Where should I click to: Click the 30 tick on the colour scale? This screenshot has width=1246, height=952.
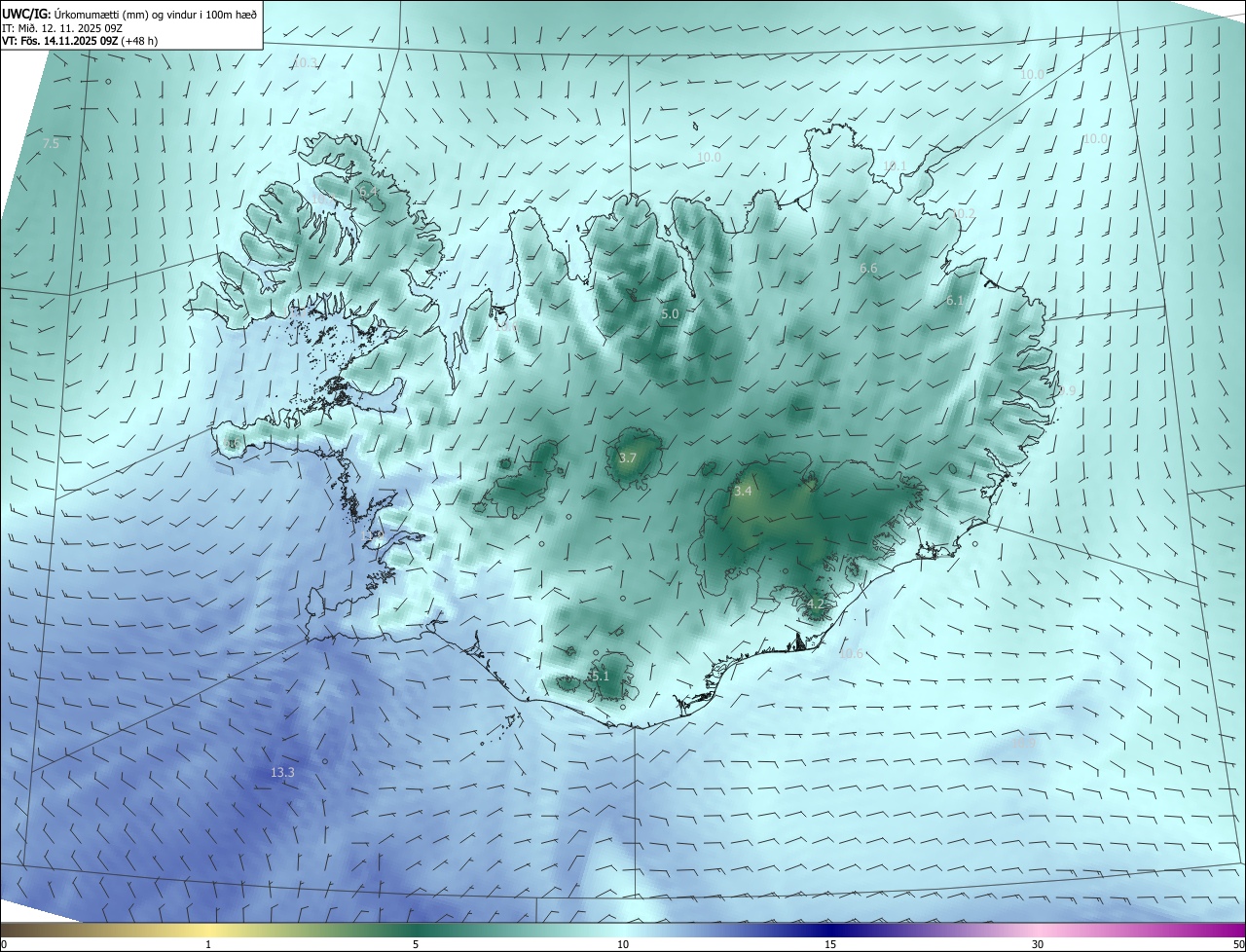click(x=1038, y=944)
